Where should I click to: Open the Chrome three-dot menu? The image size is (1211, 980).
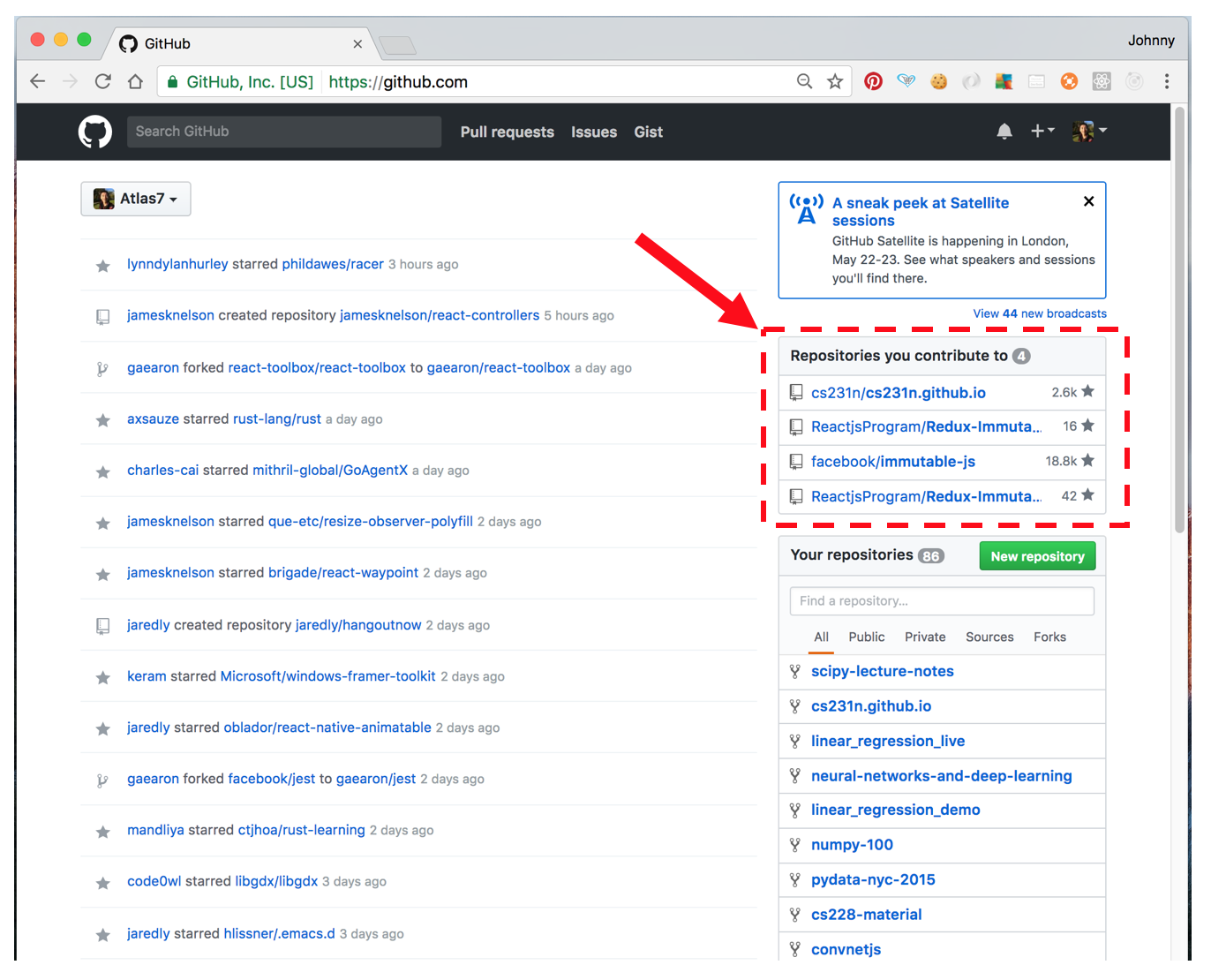(1167, 81)
